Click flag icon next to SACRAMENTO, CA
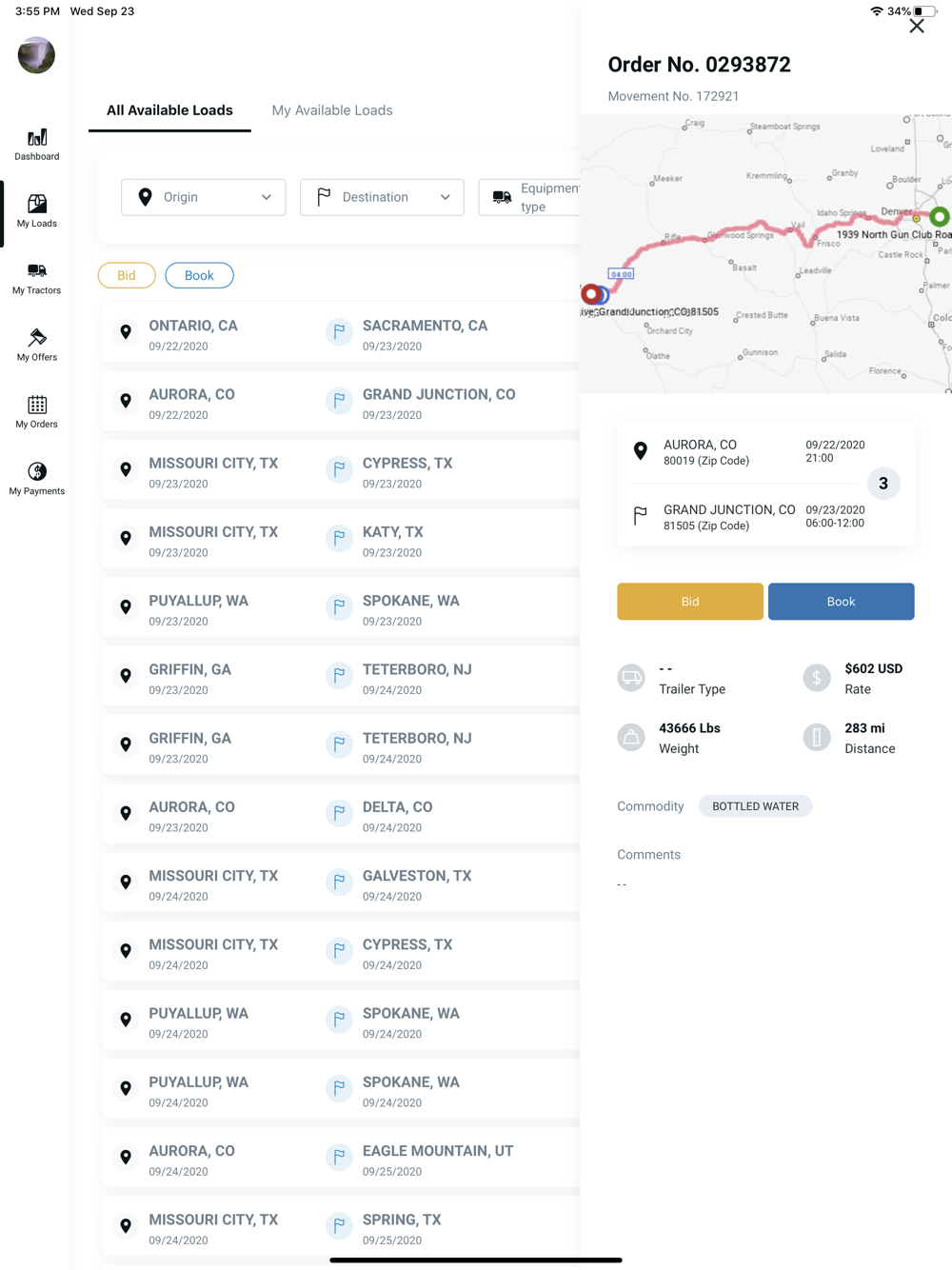 [x=339, y=332]
